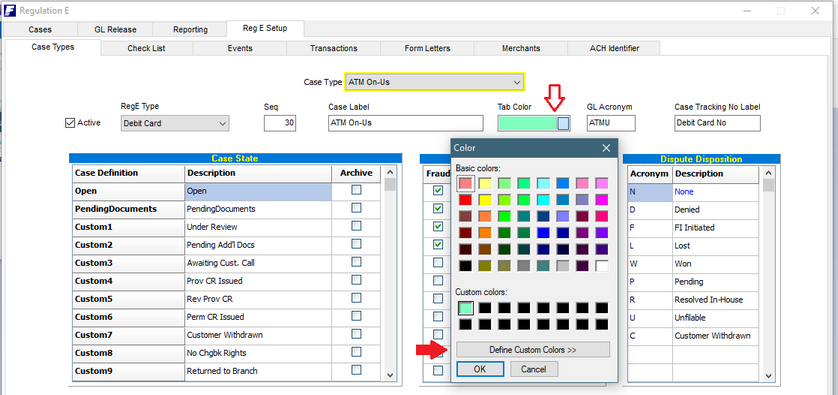This screenshot has width=838, height=395.
Task: Select the 'Won' disposition row
Action: click(x=693, y=264)
